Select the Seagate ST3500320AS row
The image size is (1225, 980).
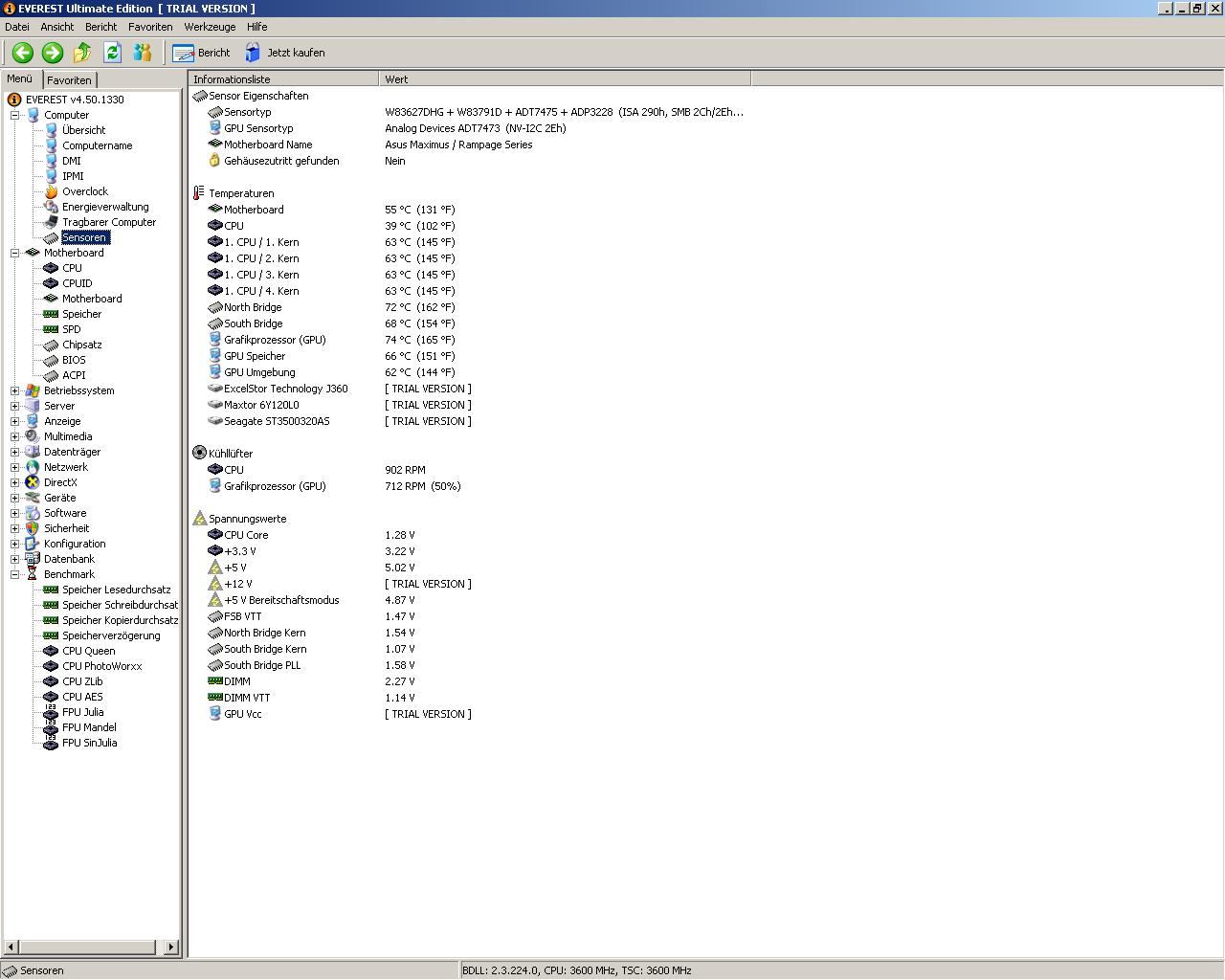(469, 421)
